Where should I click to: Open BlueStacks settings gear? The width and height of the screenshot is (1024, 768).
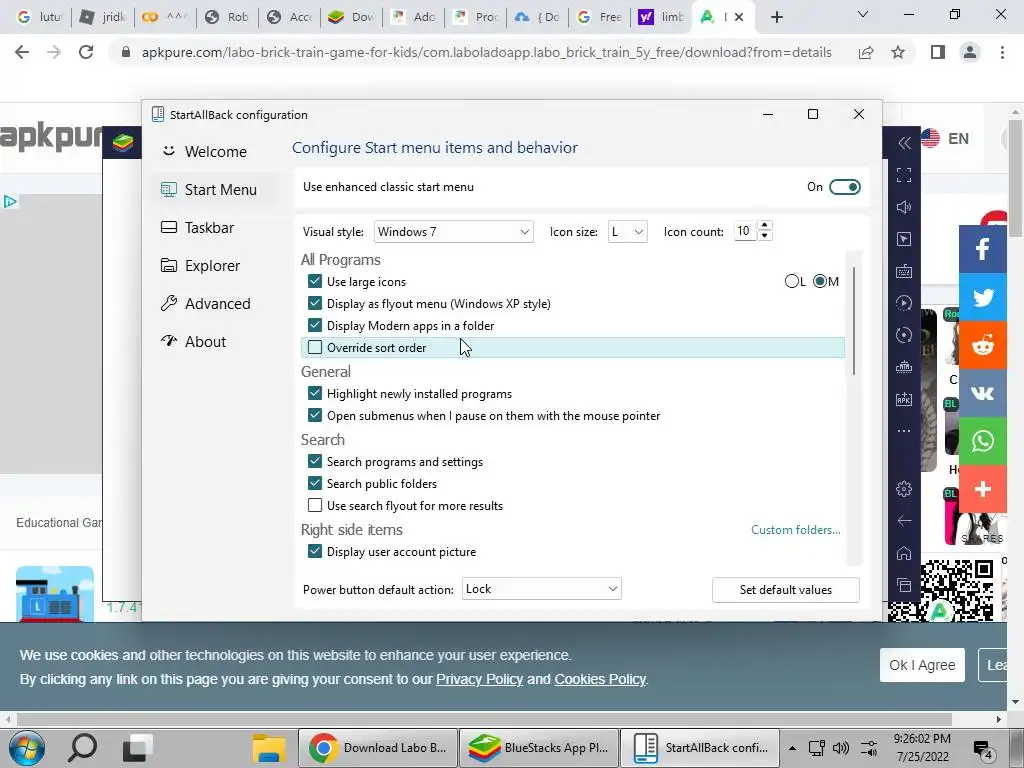click(904, 488)
